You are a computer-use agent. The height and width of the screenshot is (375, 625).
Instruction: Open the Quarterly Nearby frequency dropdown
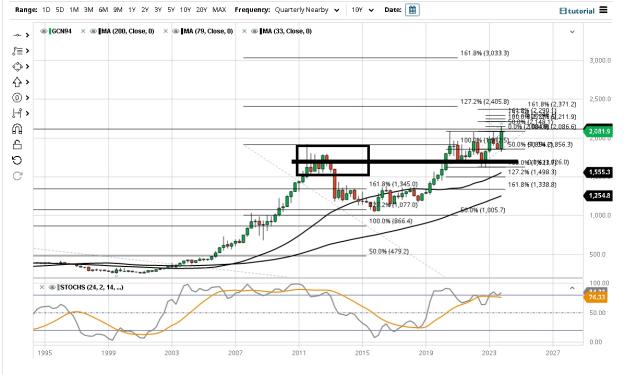[307, 10]
